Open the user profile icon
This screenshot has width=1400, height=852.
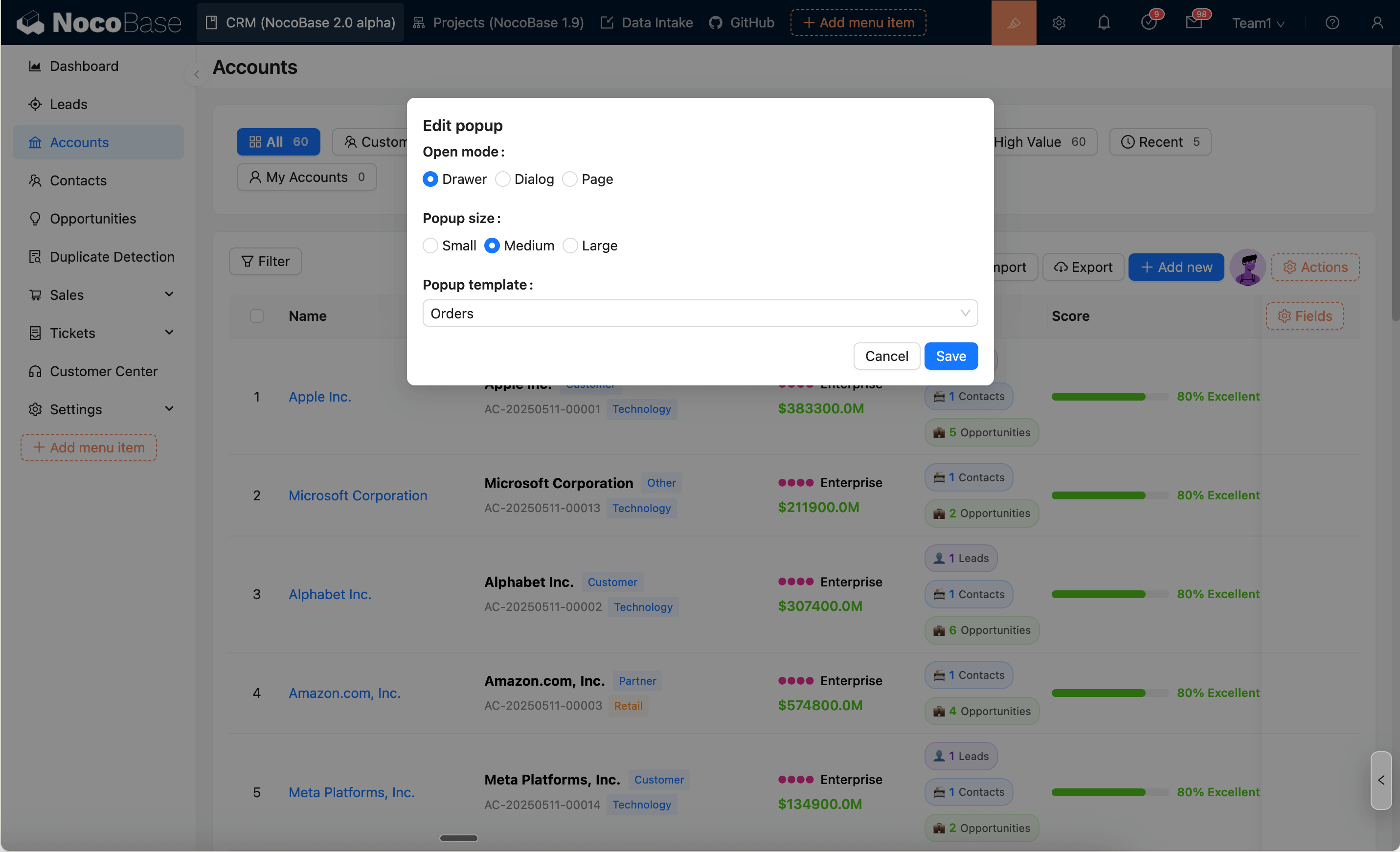1377,22
